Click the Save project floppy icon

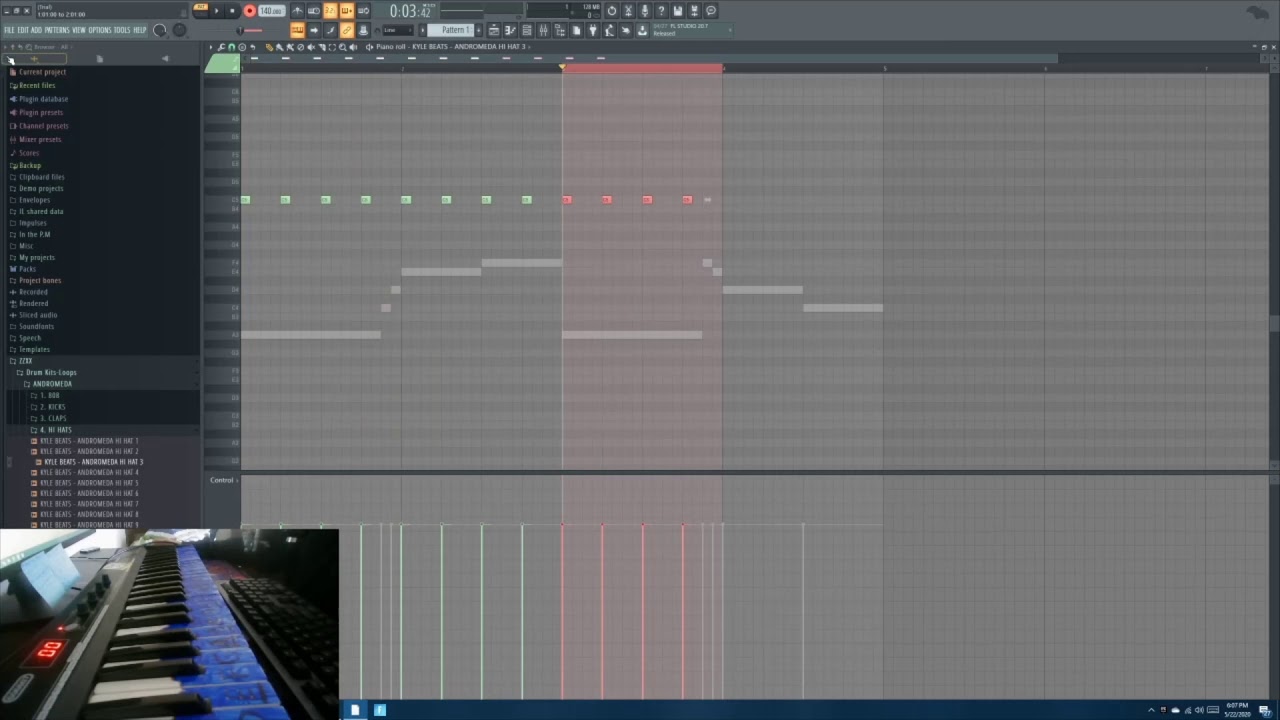pos(678,10)
